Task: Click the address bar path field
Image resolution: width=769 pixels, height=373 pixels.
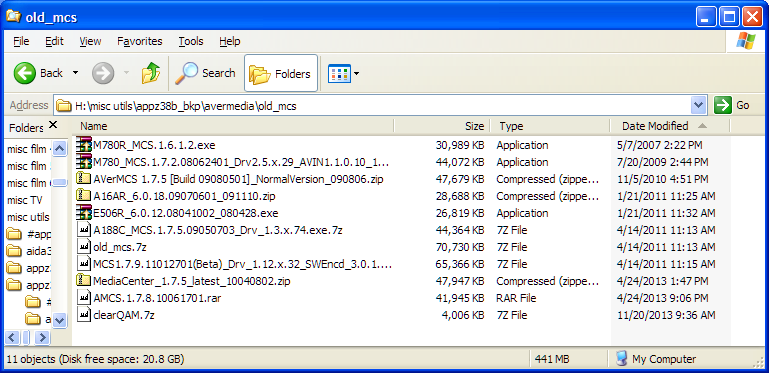Action: pyautogui.click(x=373, y=105)
